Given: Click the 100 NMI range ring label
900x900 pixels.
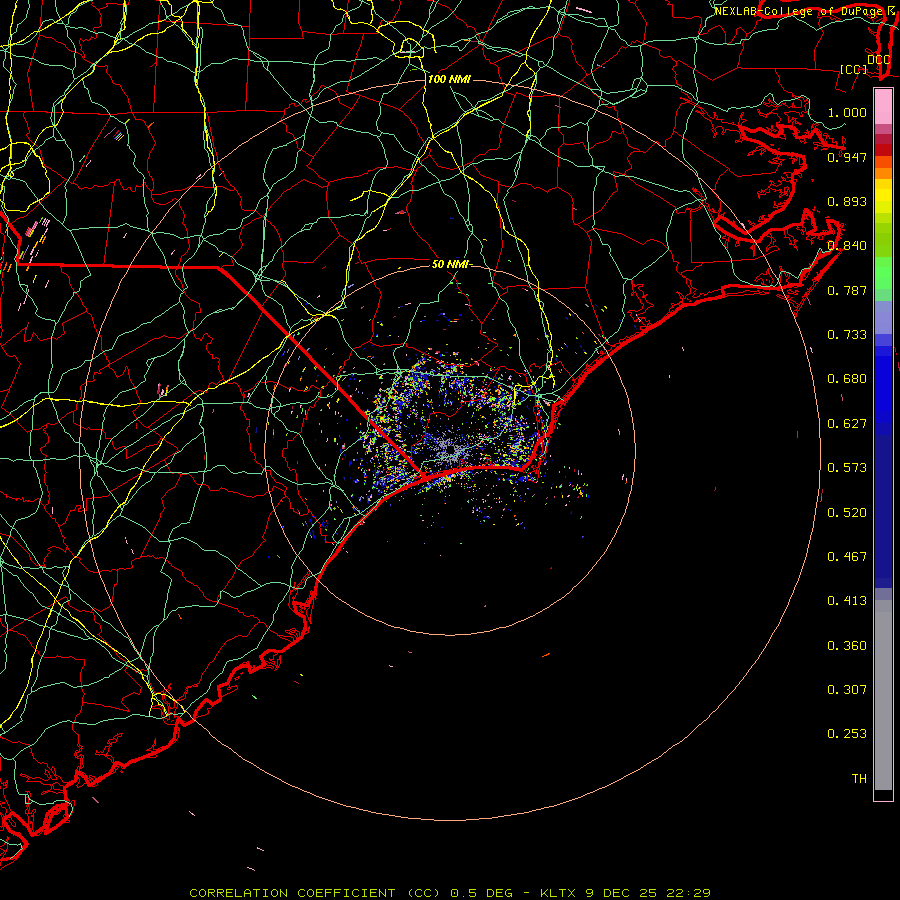Looking at the screenshot, I should pyautogui.click(x=449, y=79).
